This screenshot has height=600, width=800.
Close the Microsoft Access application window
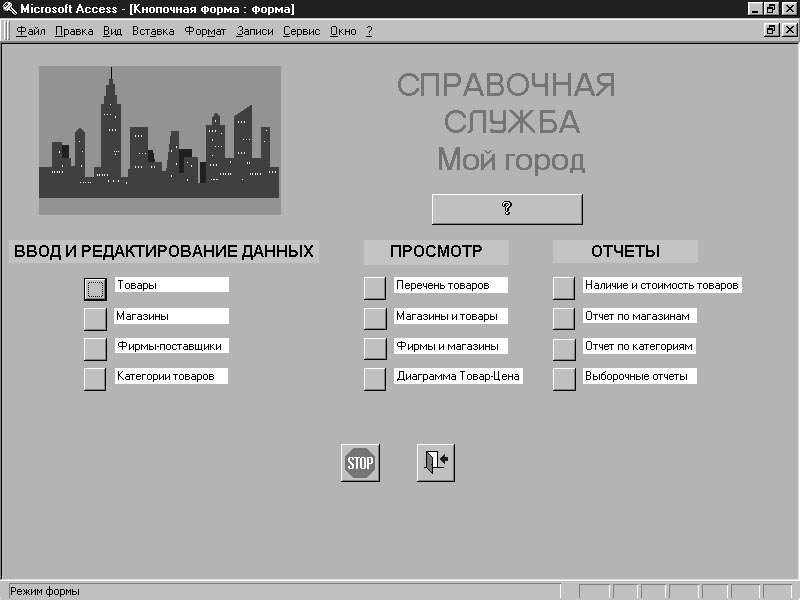point(789,9)
